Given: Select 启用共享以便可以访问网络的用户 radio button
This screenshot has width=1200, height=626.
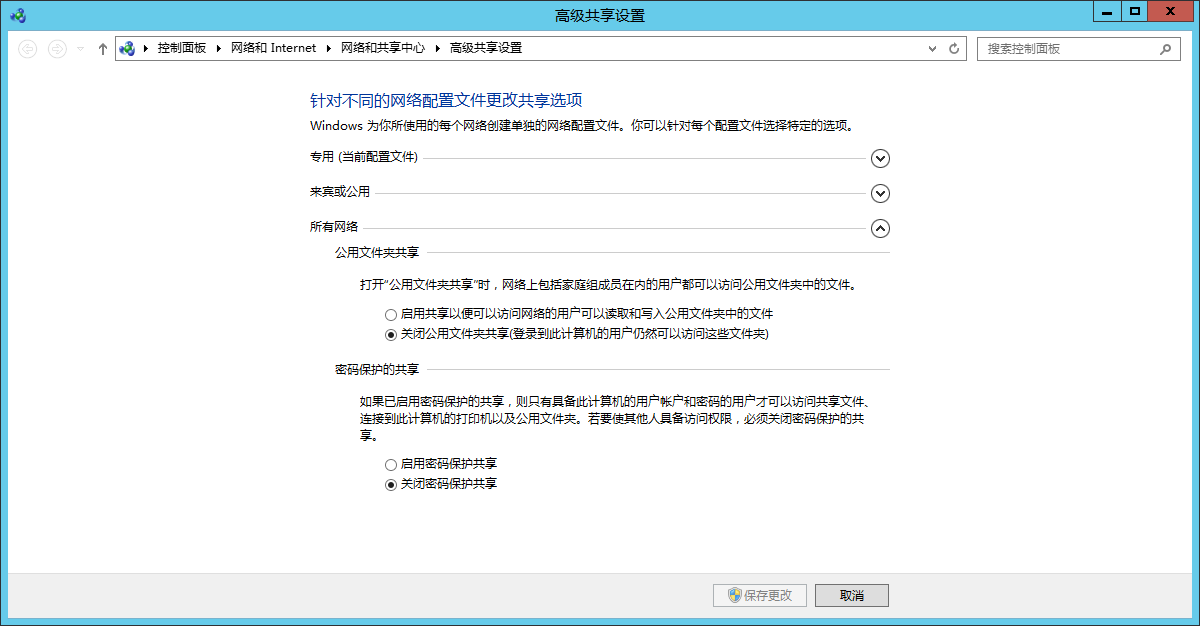Looking at the screenshot, I should pyautogui.click(x=391, y=314).
